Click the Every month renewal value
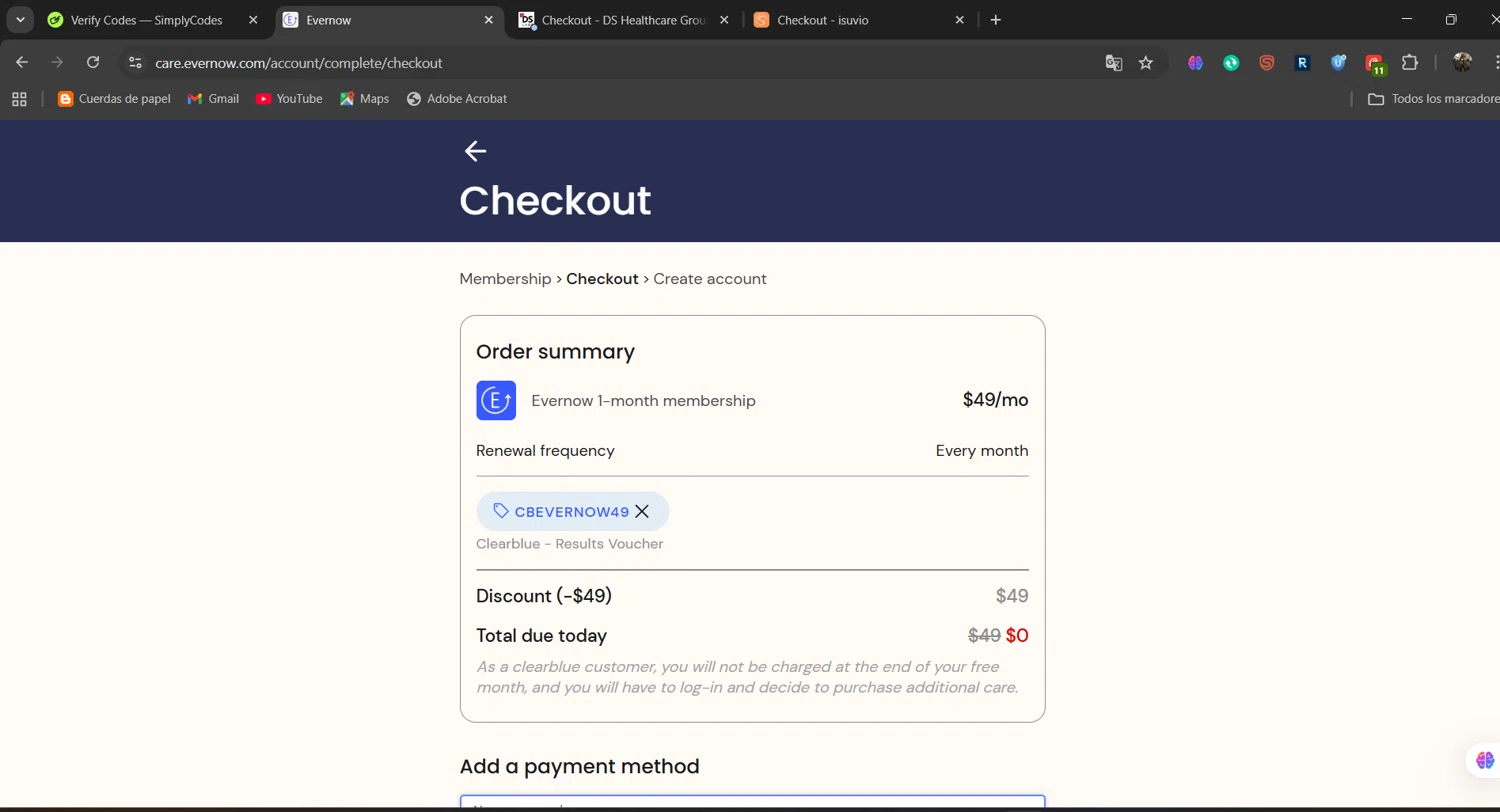Image resolution: width=1500 pixels, height=812 pixels. click(x=982, y=451)
